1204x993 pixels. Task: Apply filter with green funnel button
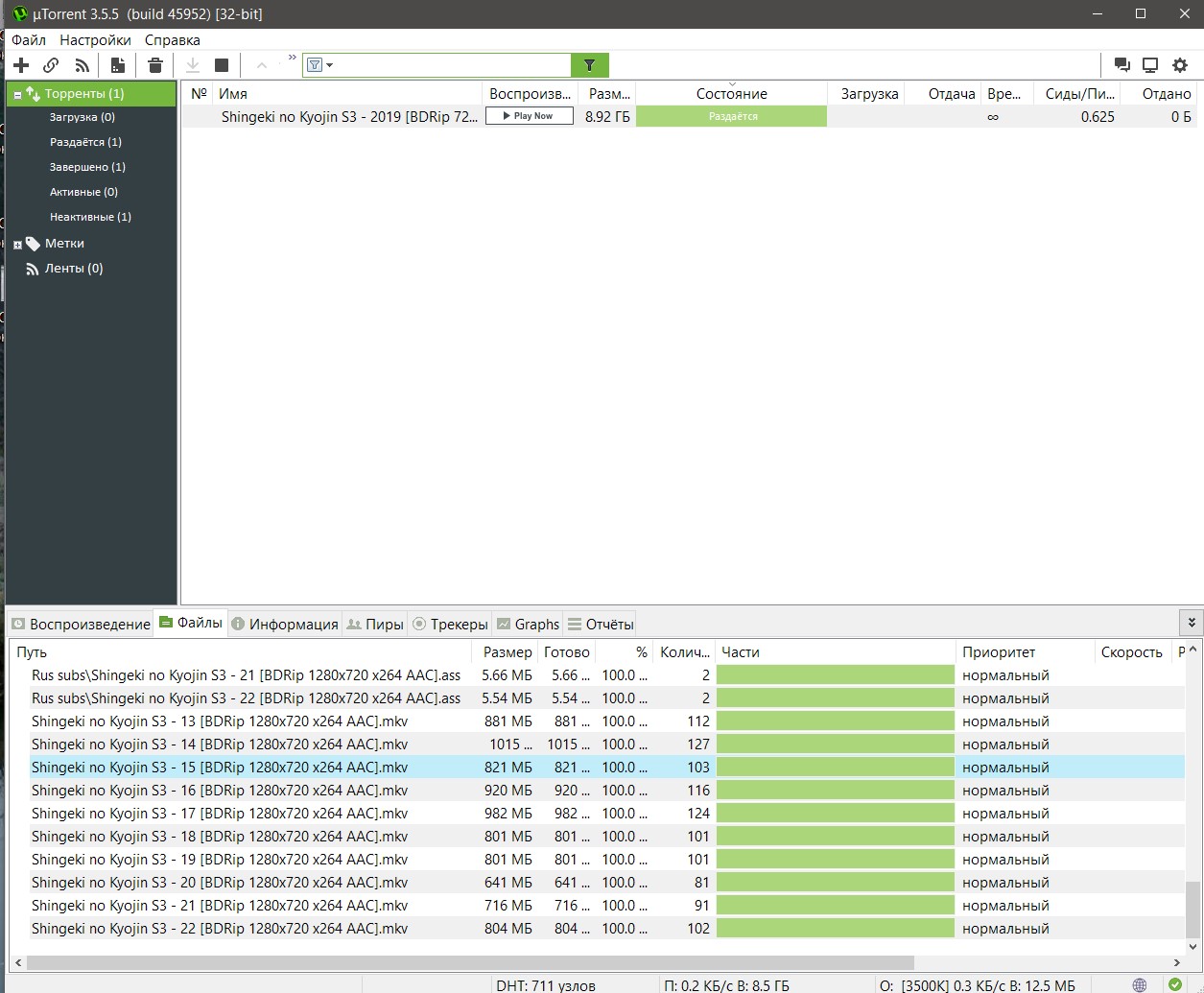click(x=590, y=65)
